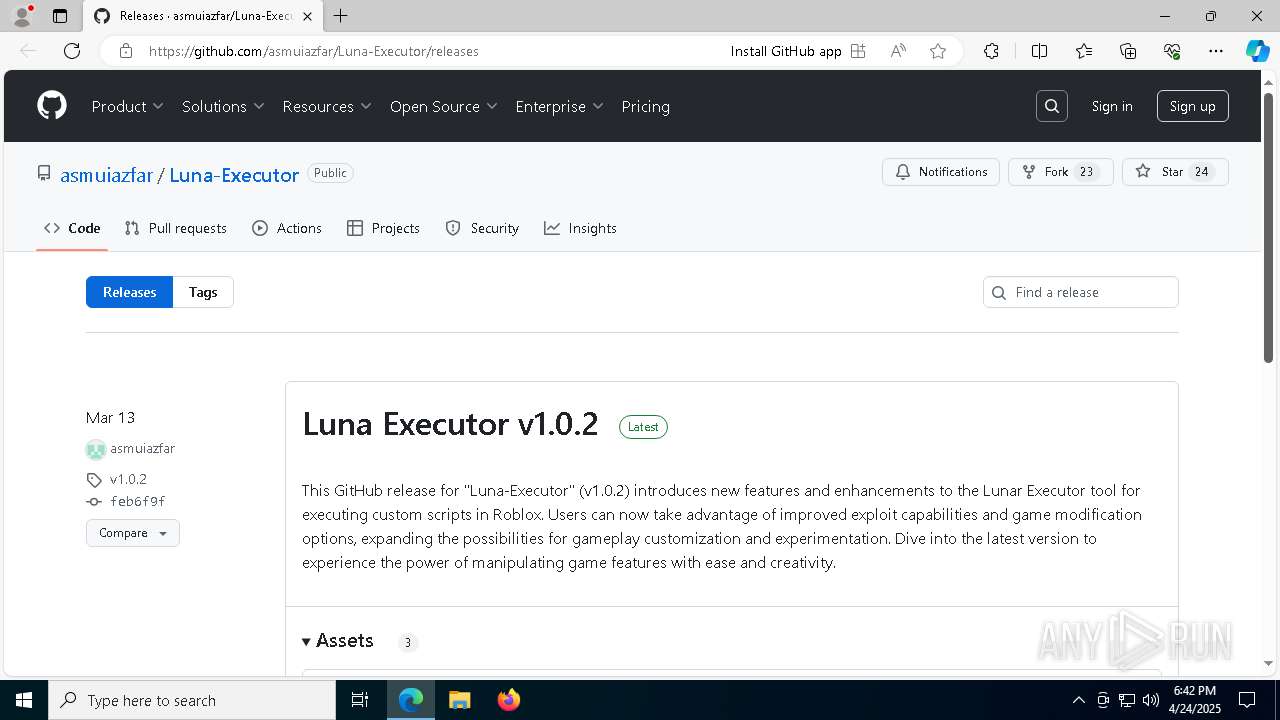The height and width of the screenshot is (720, 1280).
Task: Switch to the Code tab
Action: (x=72, y=228)
